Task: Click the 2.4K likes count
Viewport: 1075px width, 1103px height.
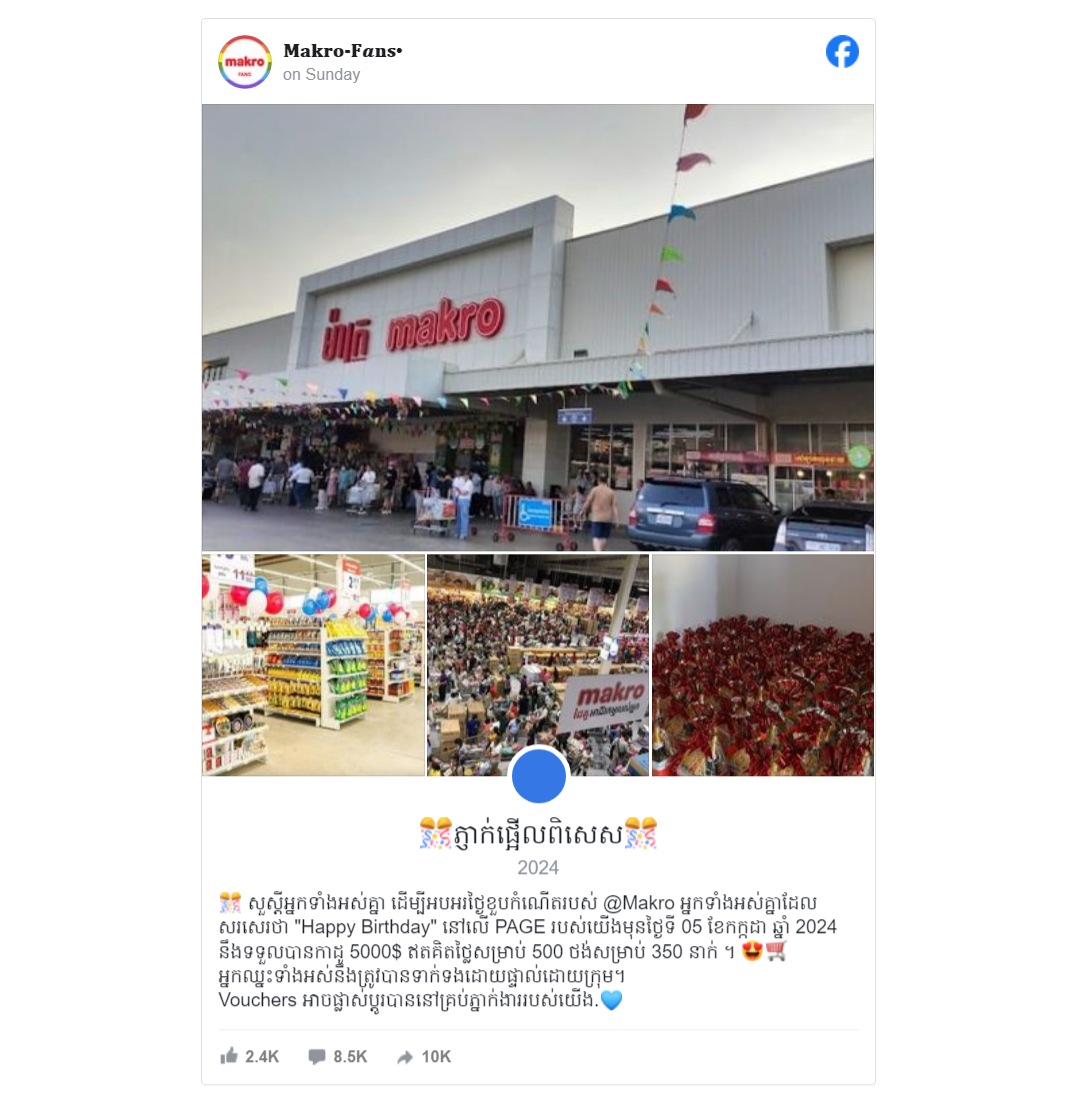Action: coord(262,1057)
